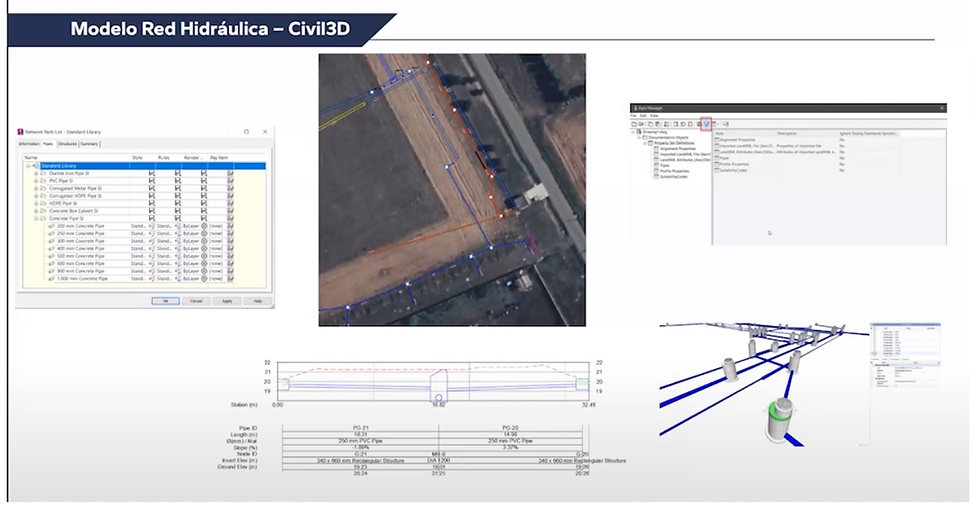Click the Pay Item icon for 900 mm Concrete Pipe
This screenshot has height=506, width=980.
click(x=230, y=270)
